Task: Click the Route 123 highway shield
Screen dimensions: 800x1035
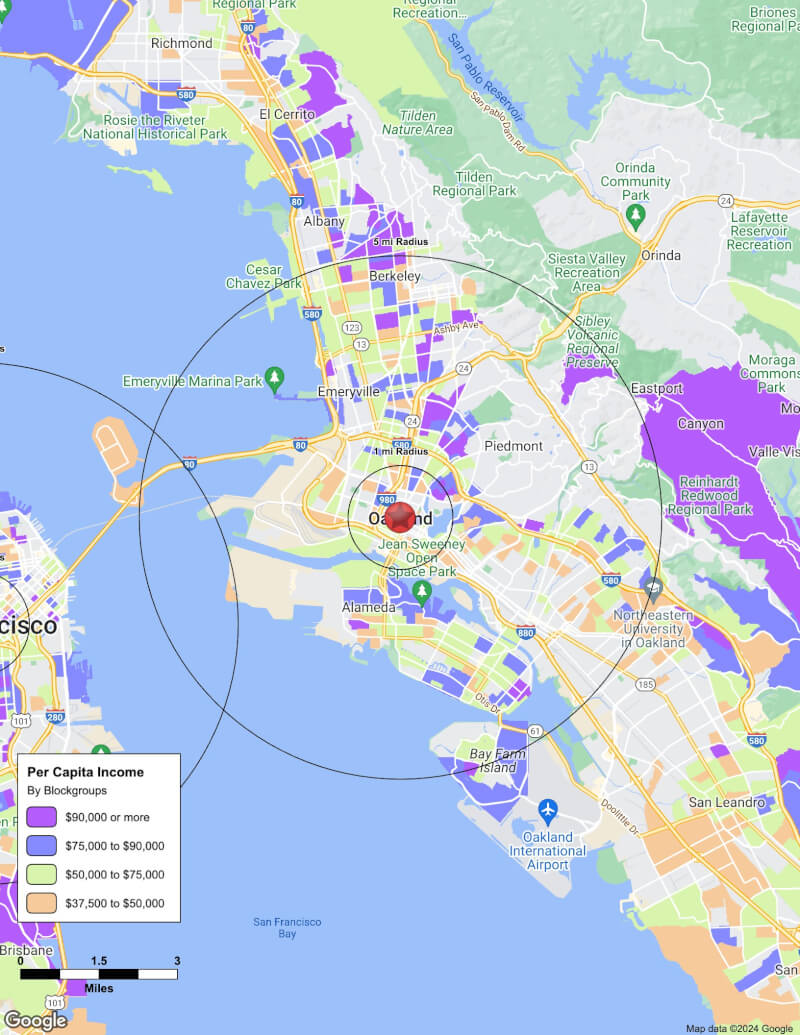Action: (x=351, y=327)
